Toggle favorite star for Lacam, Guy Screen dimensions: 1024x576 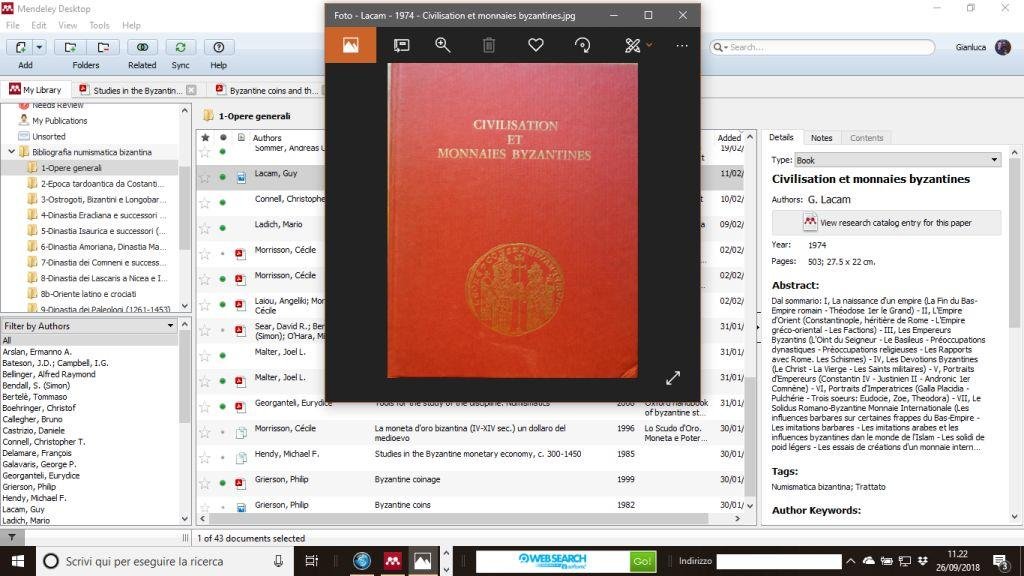pos(205,177)
